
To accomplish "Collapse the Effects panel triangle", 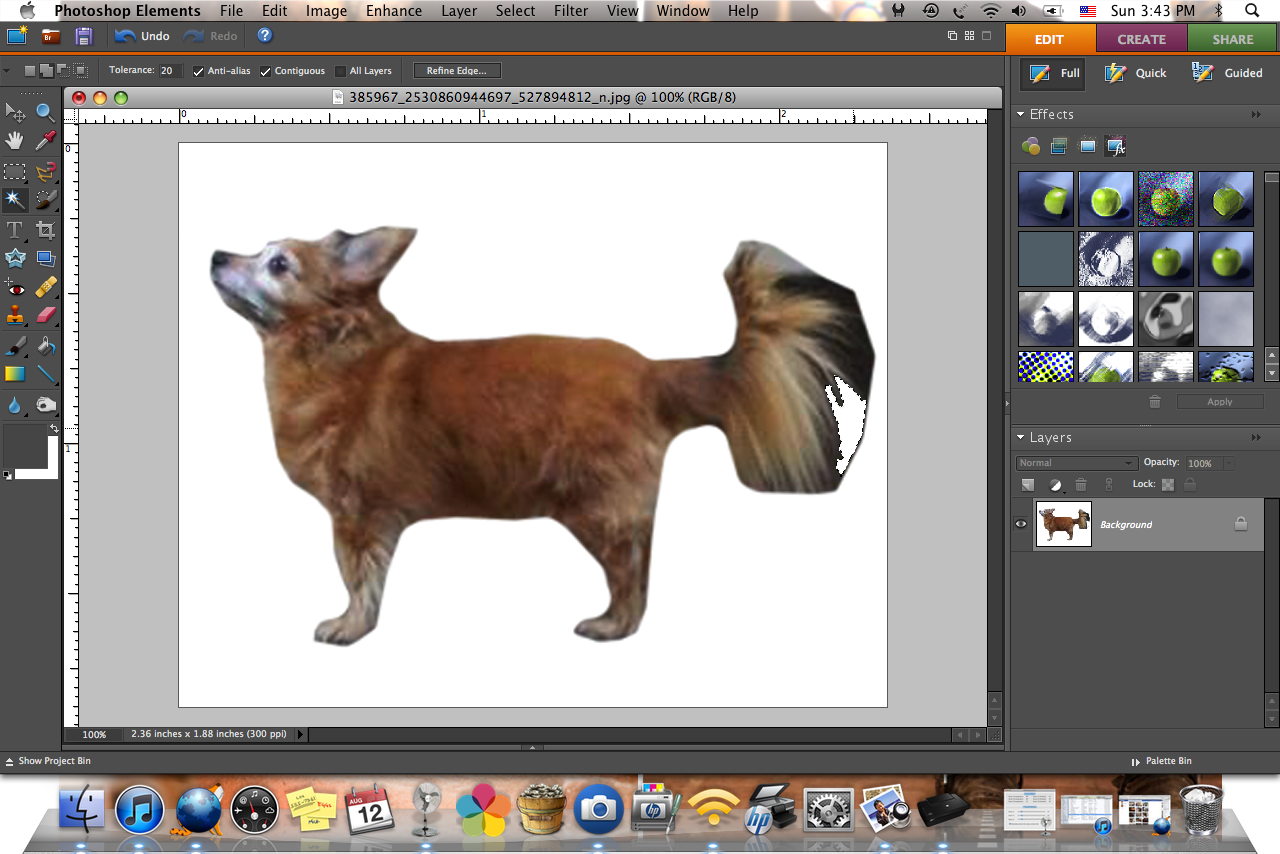I will tap(1020, 115).
